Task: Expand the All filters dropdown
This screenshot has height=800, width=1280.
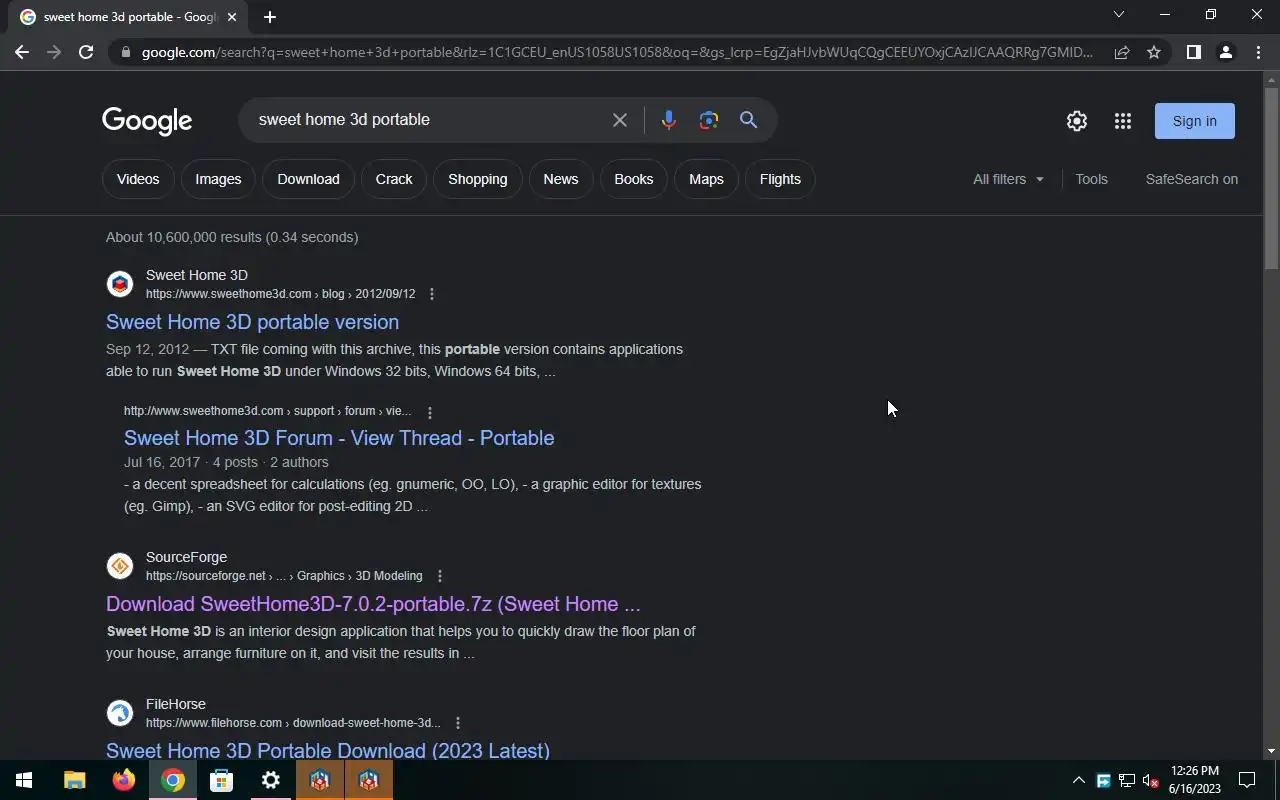Action: [1008, 179]
